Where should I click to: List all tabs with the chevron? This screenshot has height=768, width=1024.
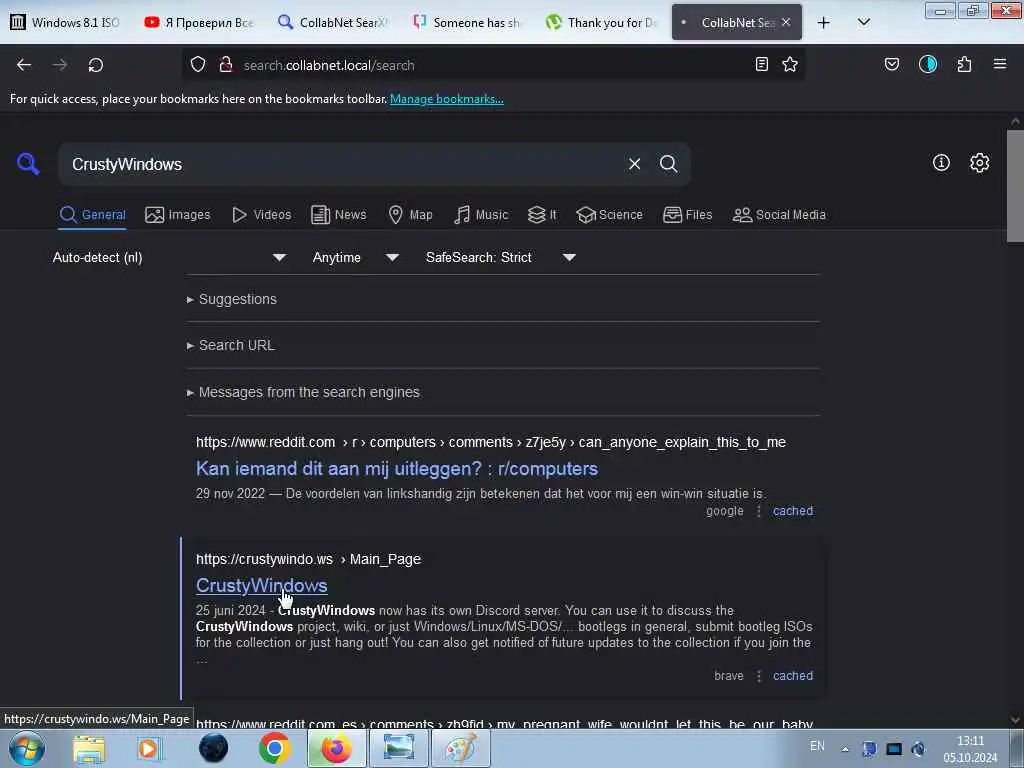tap(863, 22)
